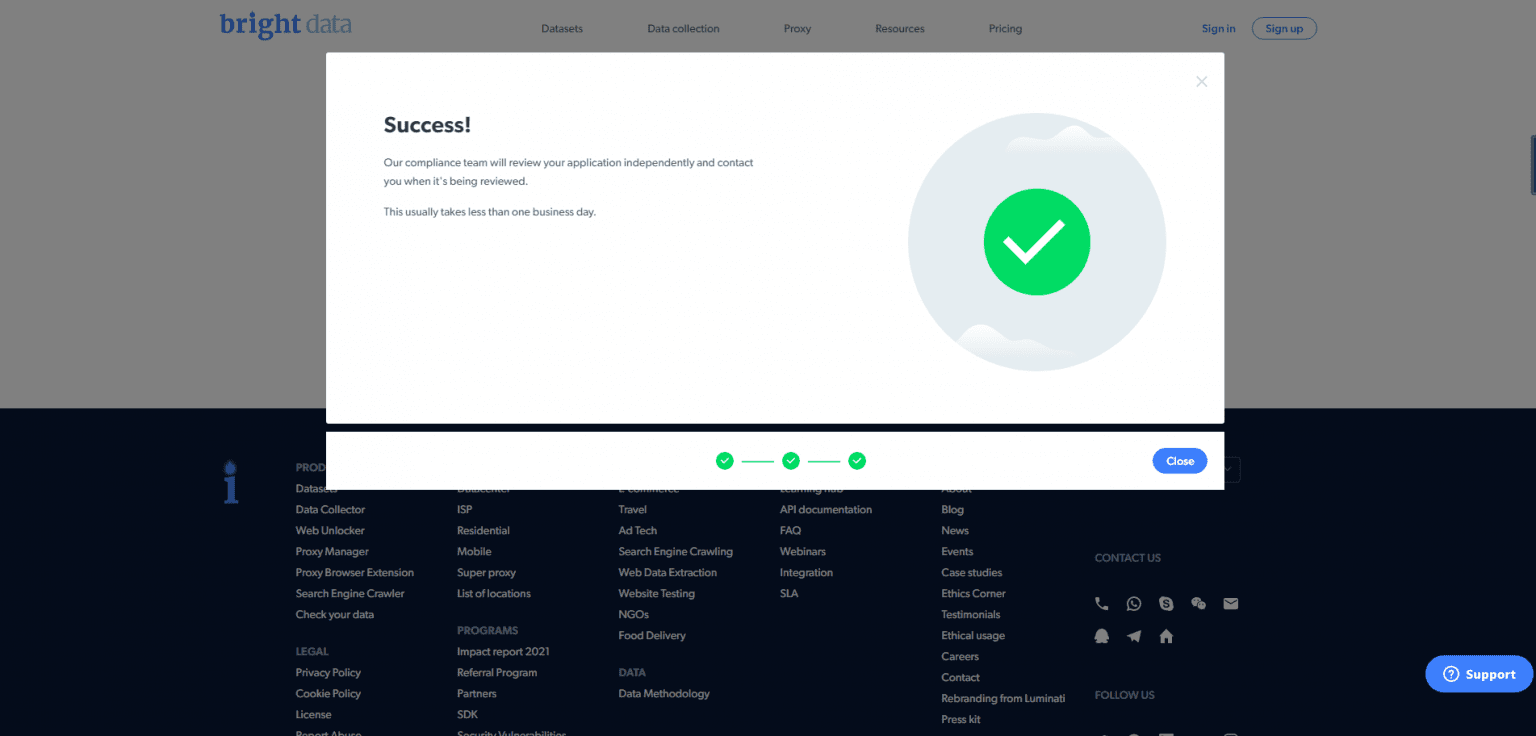
Task: Click the Sign up button
Action: [x=1284, y=28]
